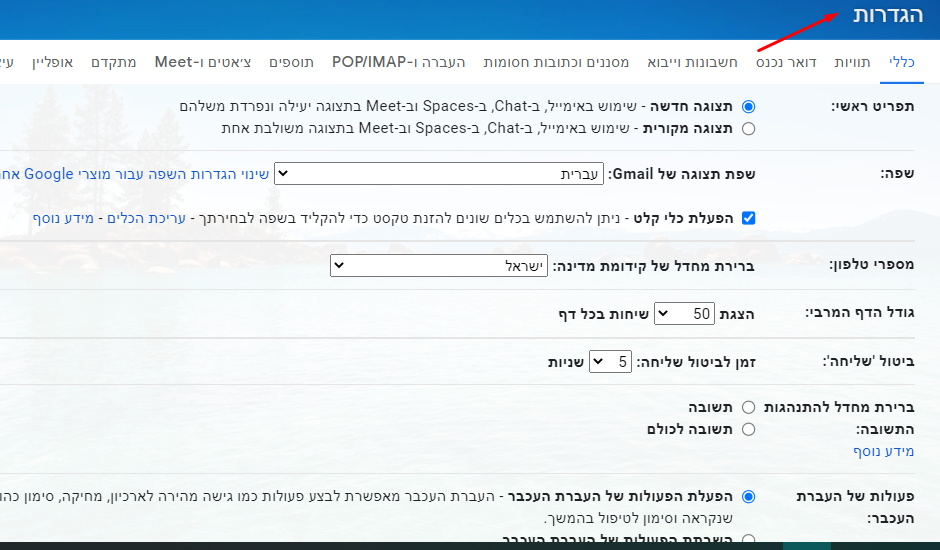Open the דואר נכנס (Inbox) tab
The height and width of the screenshot is (550, 940).
tap(786, 62)
